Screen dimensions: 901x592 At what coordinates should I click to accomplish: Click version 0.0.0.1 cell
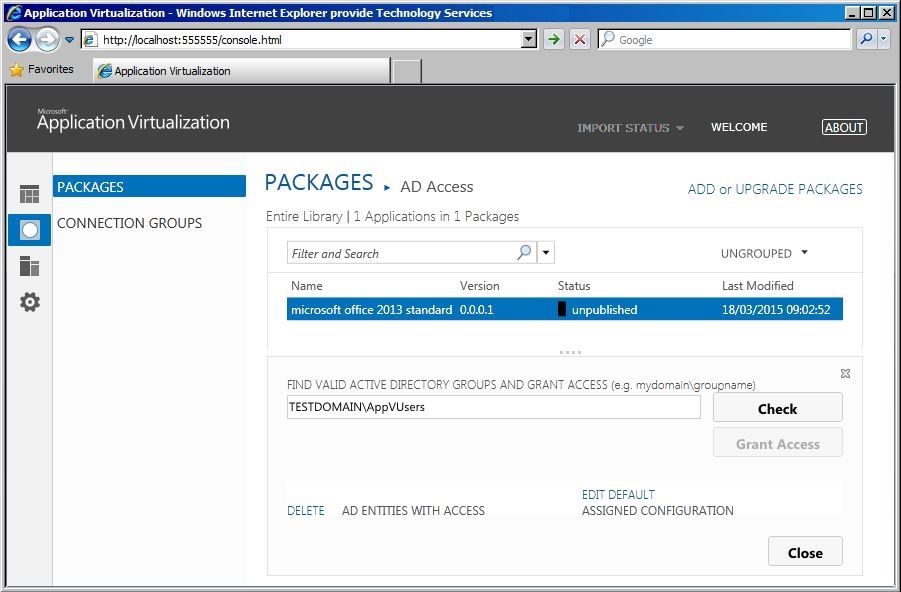[476, 309]
